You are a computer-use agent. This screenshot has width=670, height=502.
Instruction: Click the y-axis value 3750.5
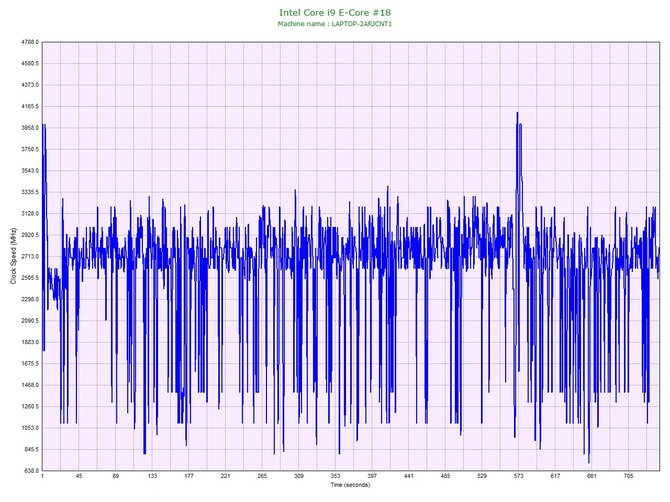click(30, 150)
